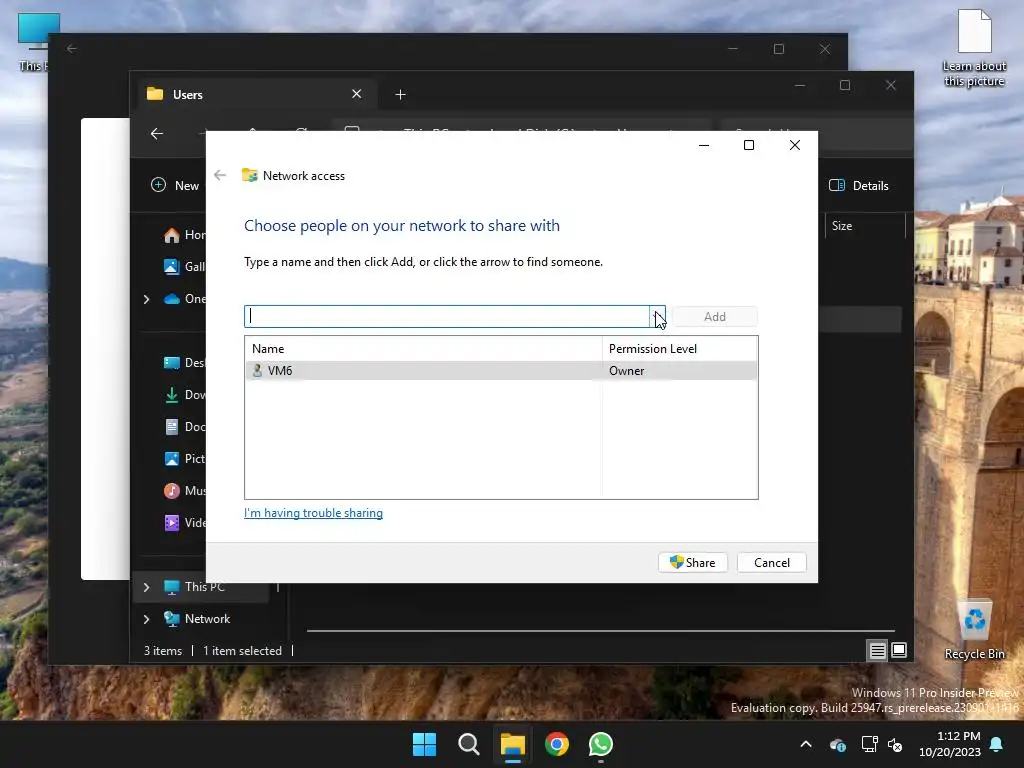Click 'Learn about this picture' desktop icon

(974, 48)
